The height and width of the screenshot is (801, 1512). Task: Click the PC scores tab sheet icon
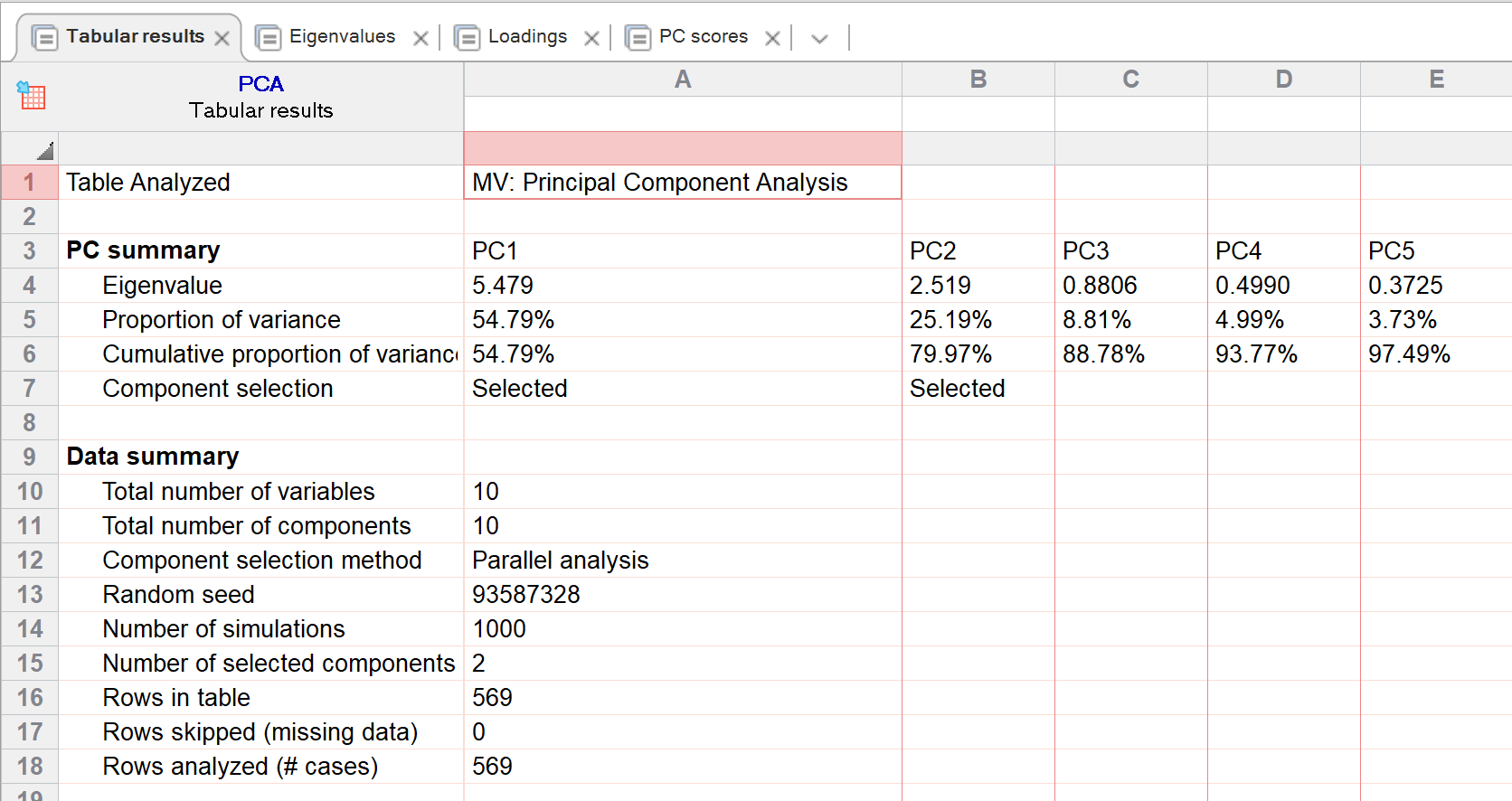pos(638,38)
